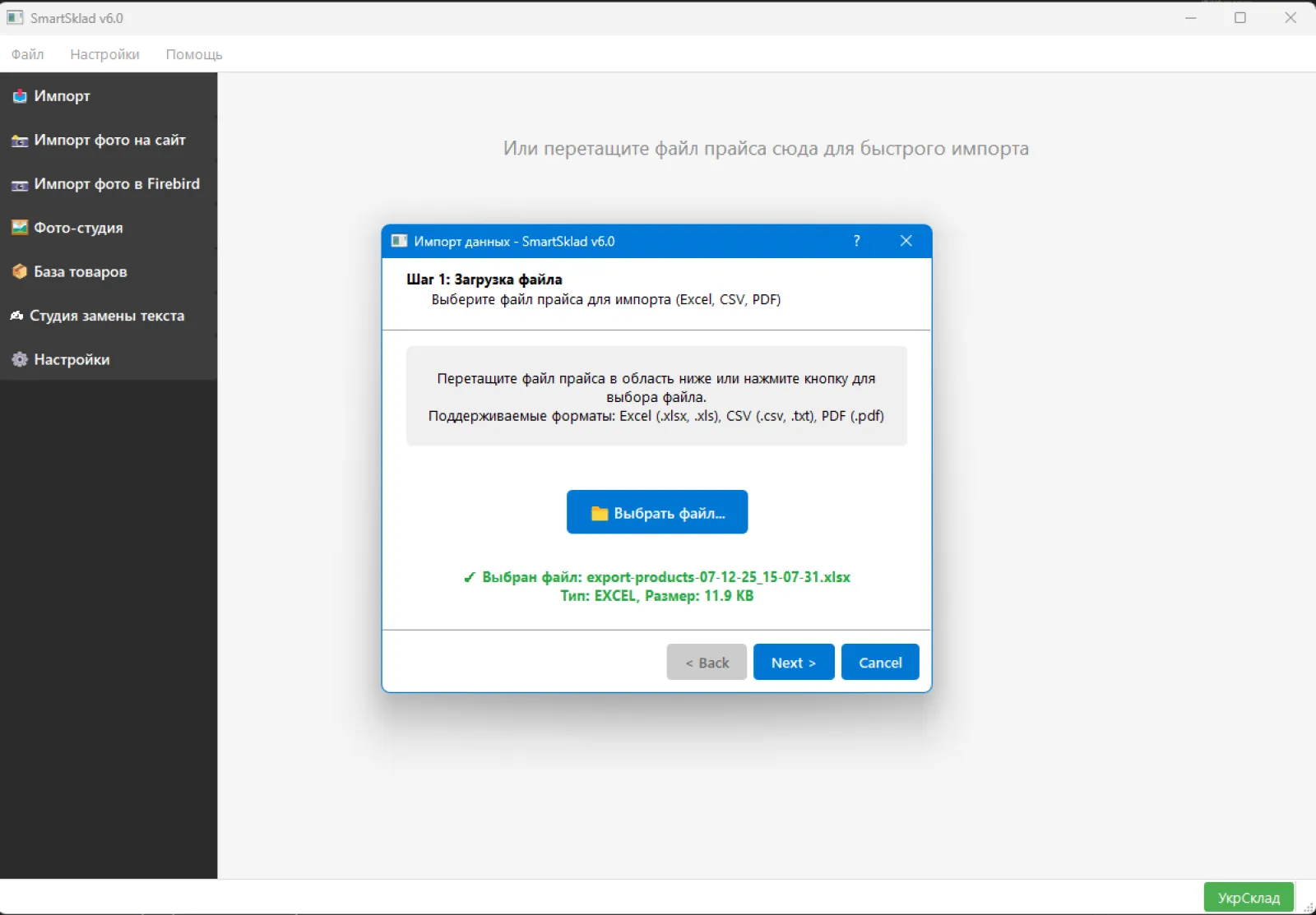
Task: Select Импорт in the sidebar
Action: (109, 96)
